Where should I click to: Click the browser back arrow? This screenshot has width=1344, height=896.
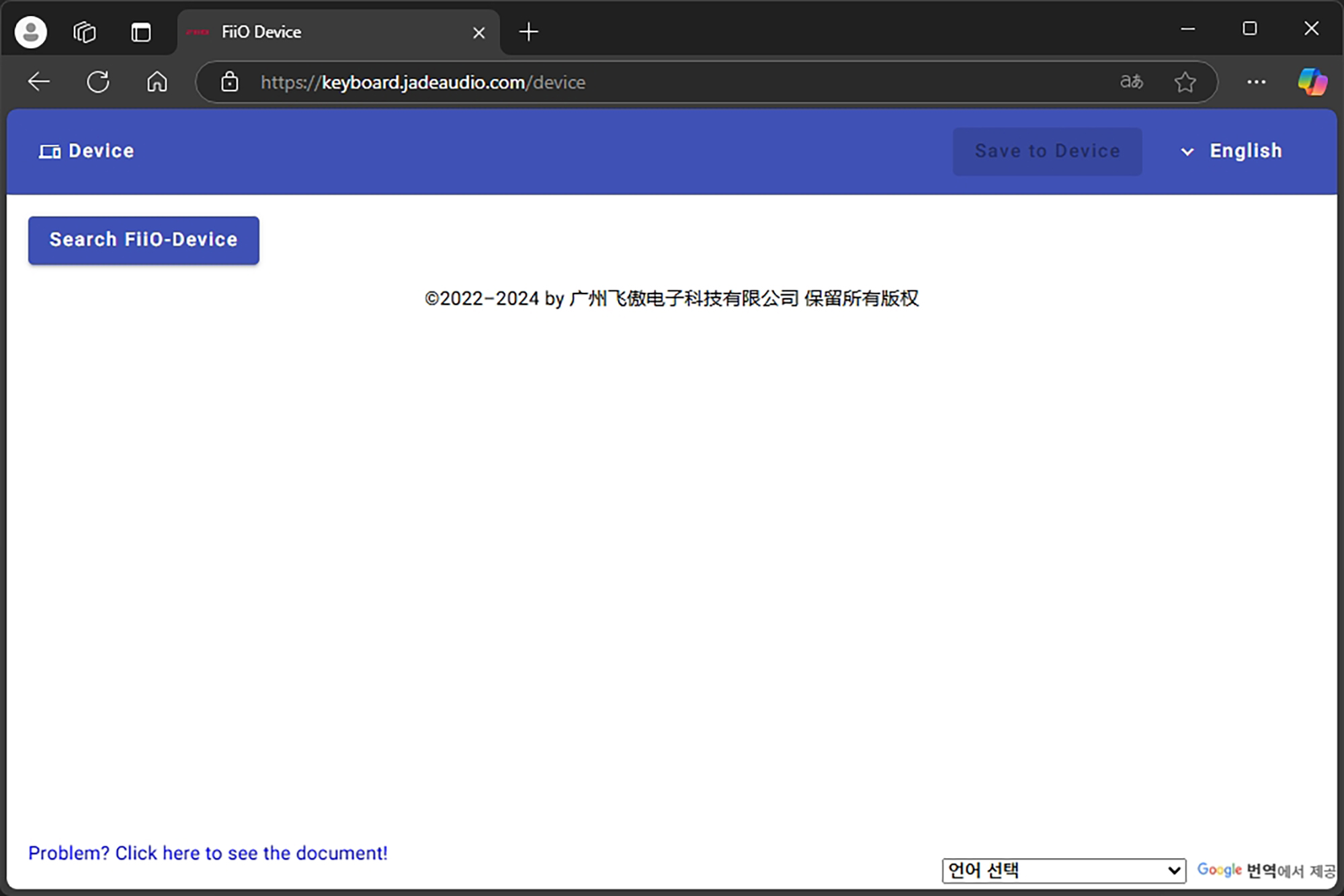pyautogui.click(x=39, y=82)
